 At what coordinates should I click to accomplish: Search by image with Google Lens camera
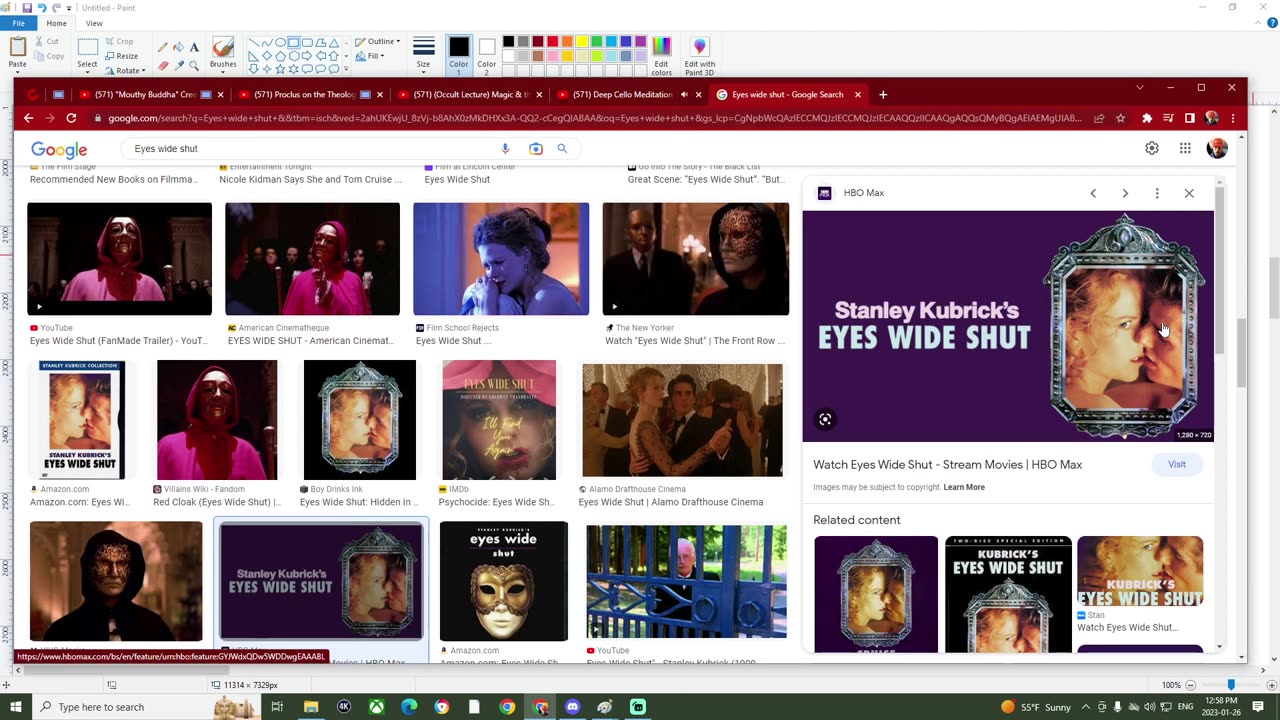[536, 149]
